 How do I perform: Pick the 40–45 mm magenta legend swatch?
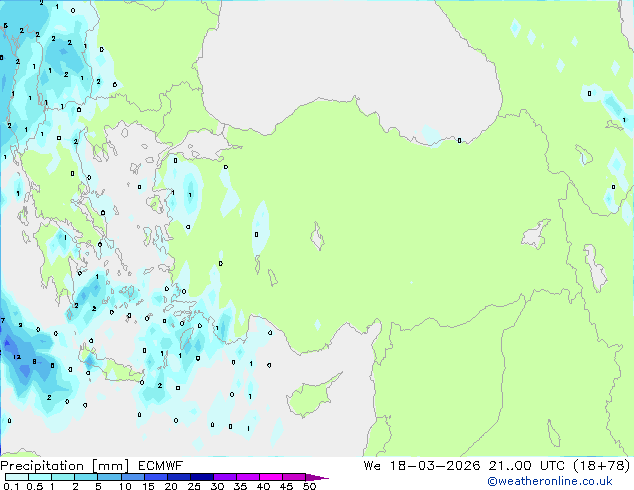[x=271, y=477]
